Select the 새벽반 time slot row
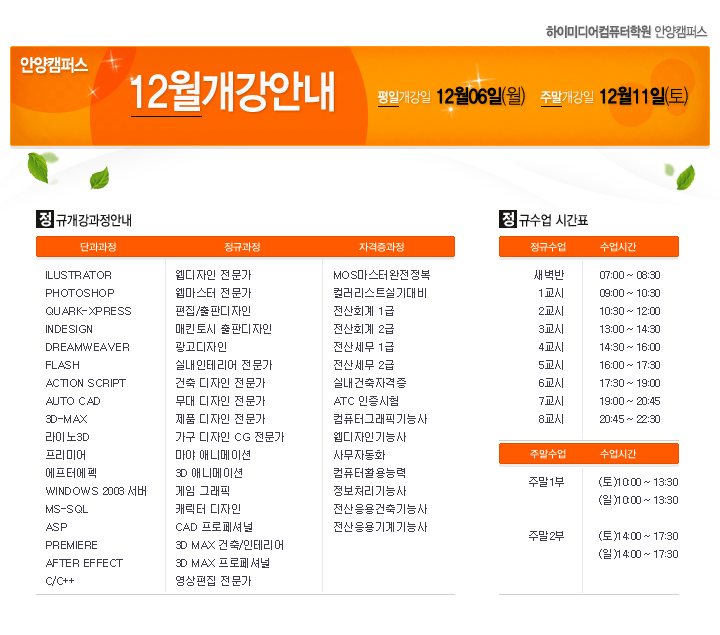The image size is (720, 635). [x=549, y=275]
